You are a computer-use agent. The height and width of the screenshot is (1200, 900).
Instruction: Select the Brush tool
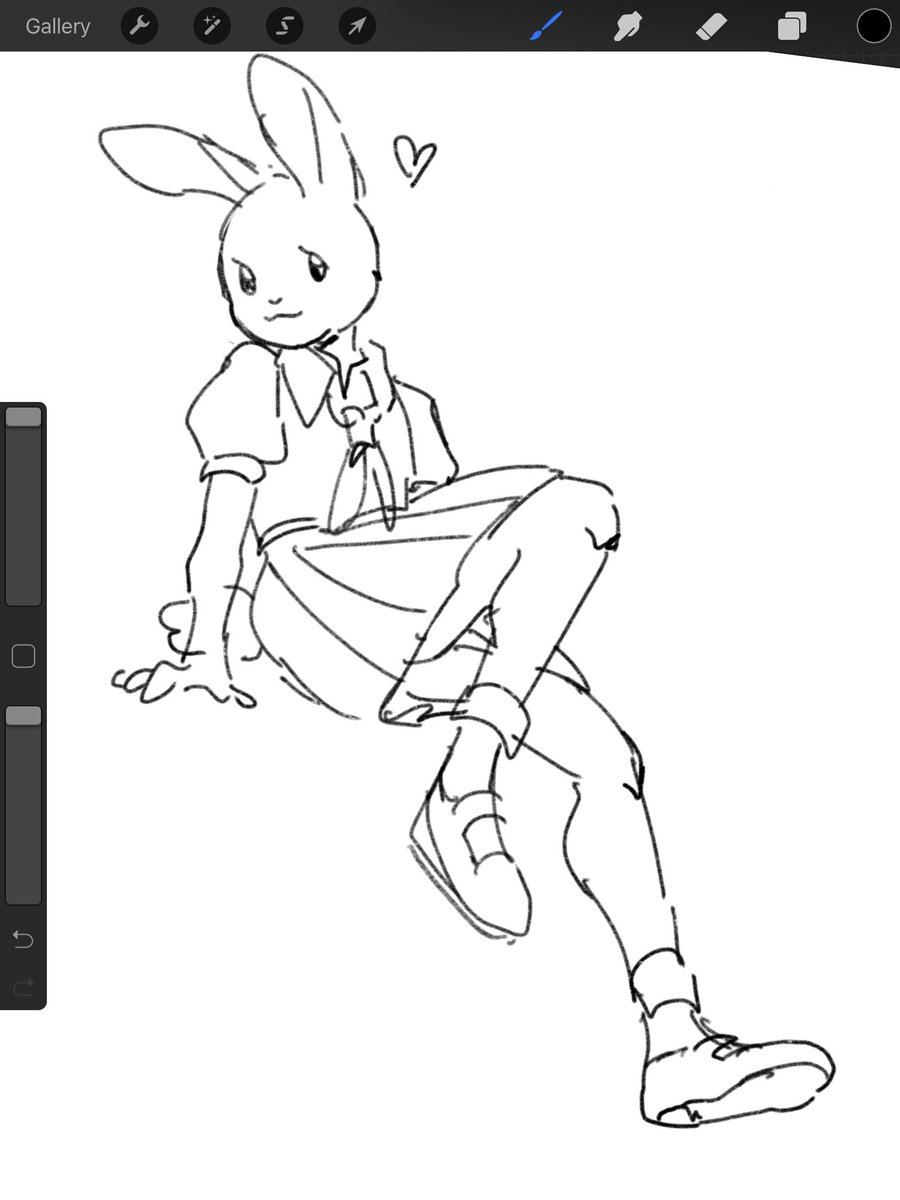click(546, 26)
